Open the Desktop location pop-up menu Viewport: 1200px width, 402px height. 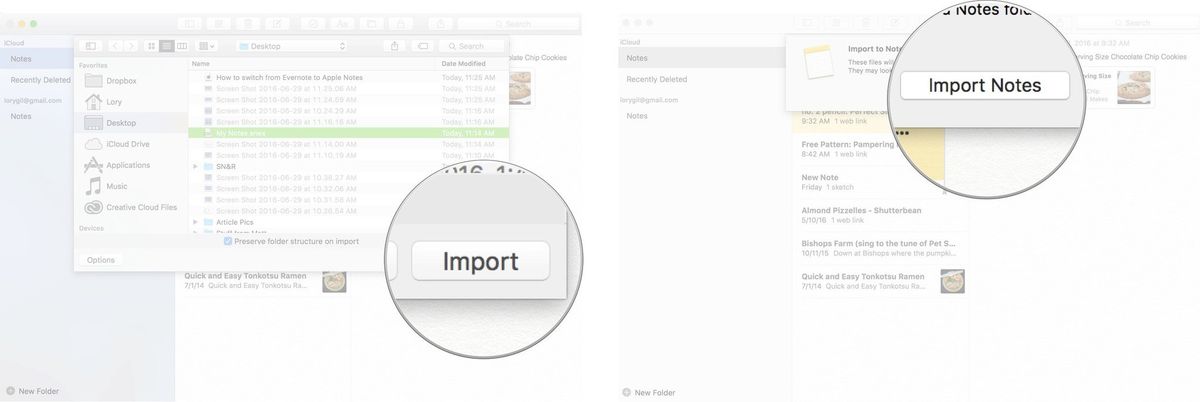pyautogui.click(x=291, y=46)
